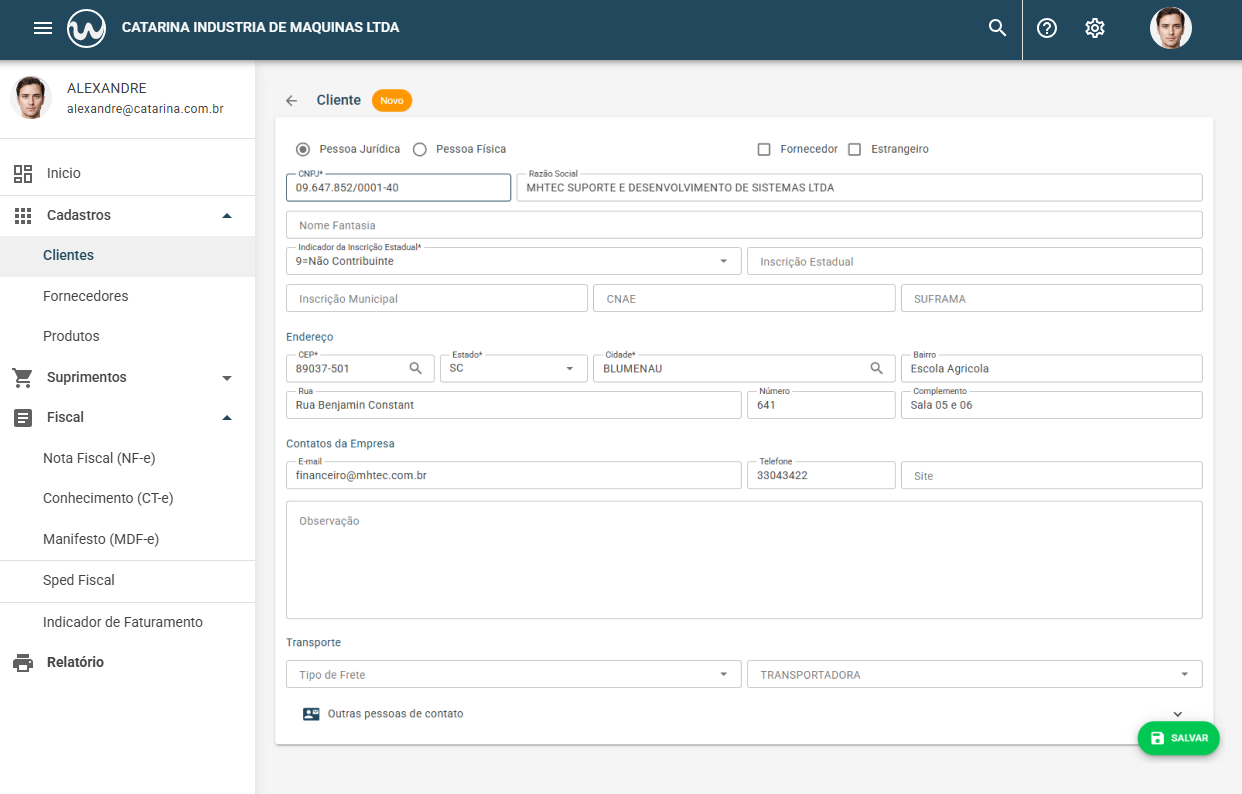Image resolution: width=1242 pixels, height=794 pixels.
Task: Select the Pessoa Física radio option
Action: 420,149
